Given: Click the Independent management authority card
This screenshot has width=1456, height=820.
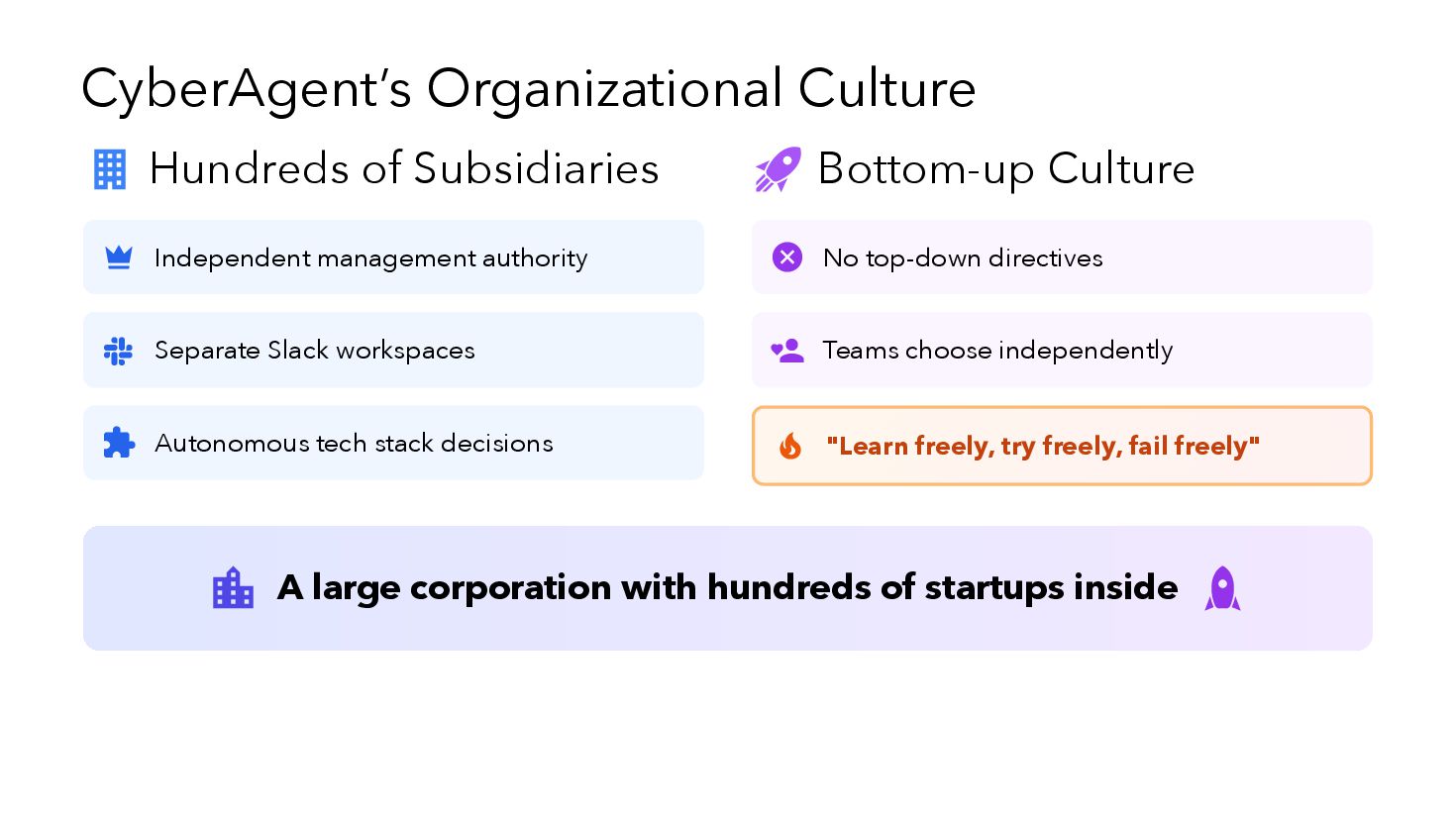Looking at the screenshot, I should (393, 257).
